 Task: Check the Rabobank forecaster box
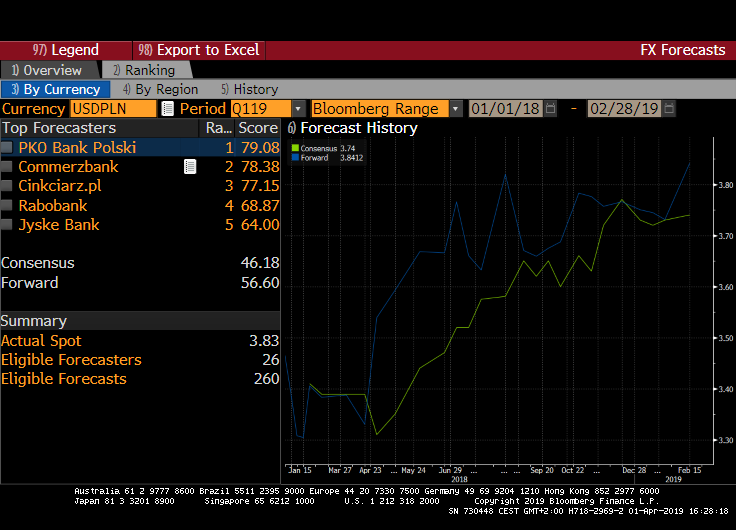click(x=8, y=206)
